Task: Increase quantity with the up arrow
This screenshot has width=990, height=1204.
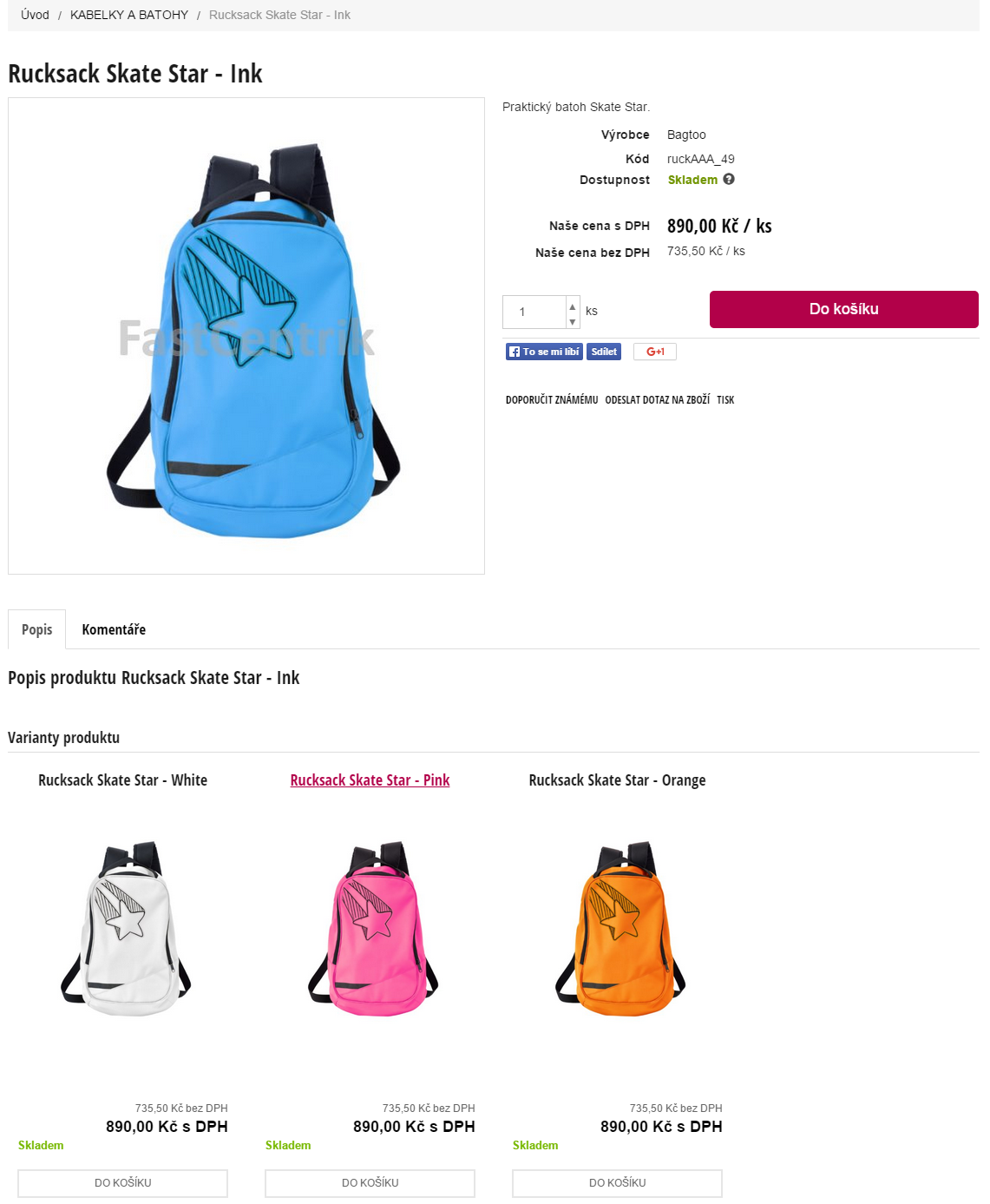Action: click(x=573, y=306)
